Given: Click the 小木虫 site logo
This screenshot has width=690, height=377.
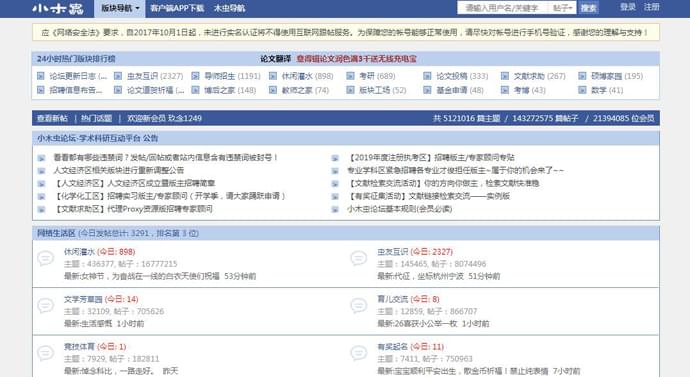Looking at the screenshot, I should (58, 8).
